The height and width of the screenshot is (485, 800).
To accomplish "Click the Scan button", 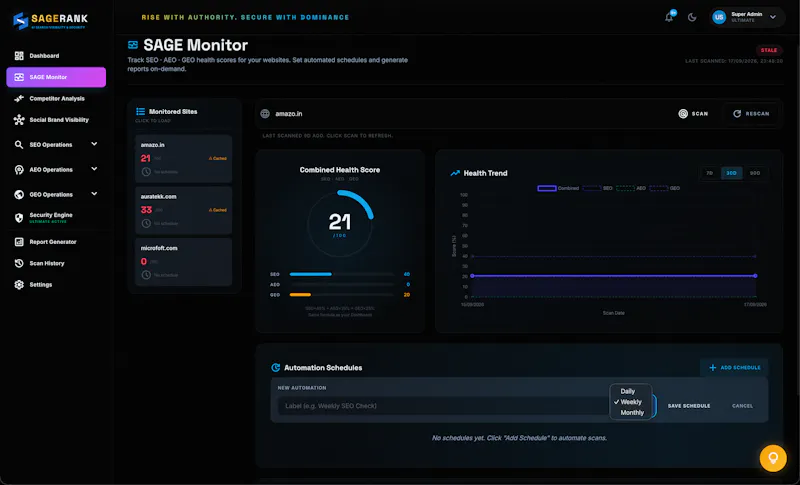I will click(693, 114).
